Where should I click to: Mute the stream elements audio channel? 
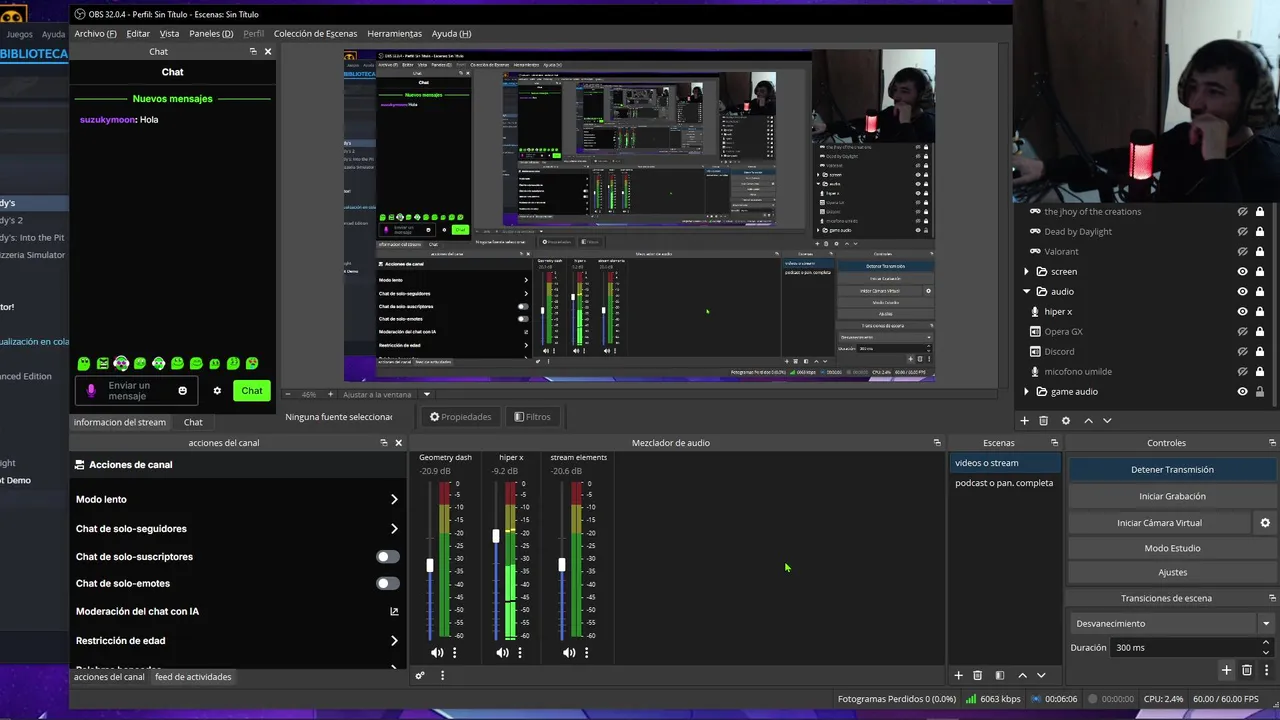(569, 652)
